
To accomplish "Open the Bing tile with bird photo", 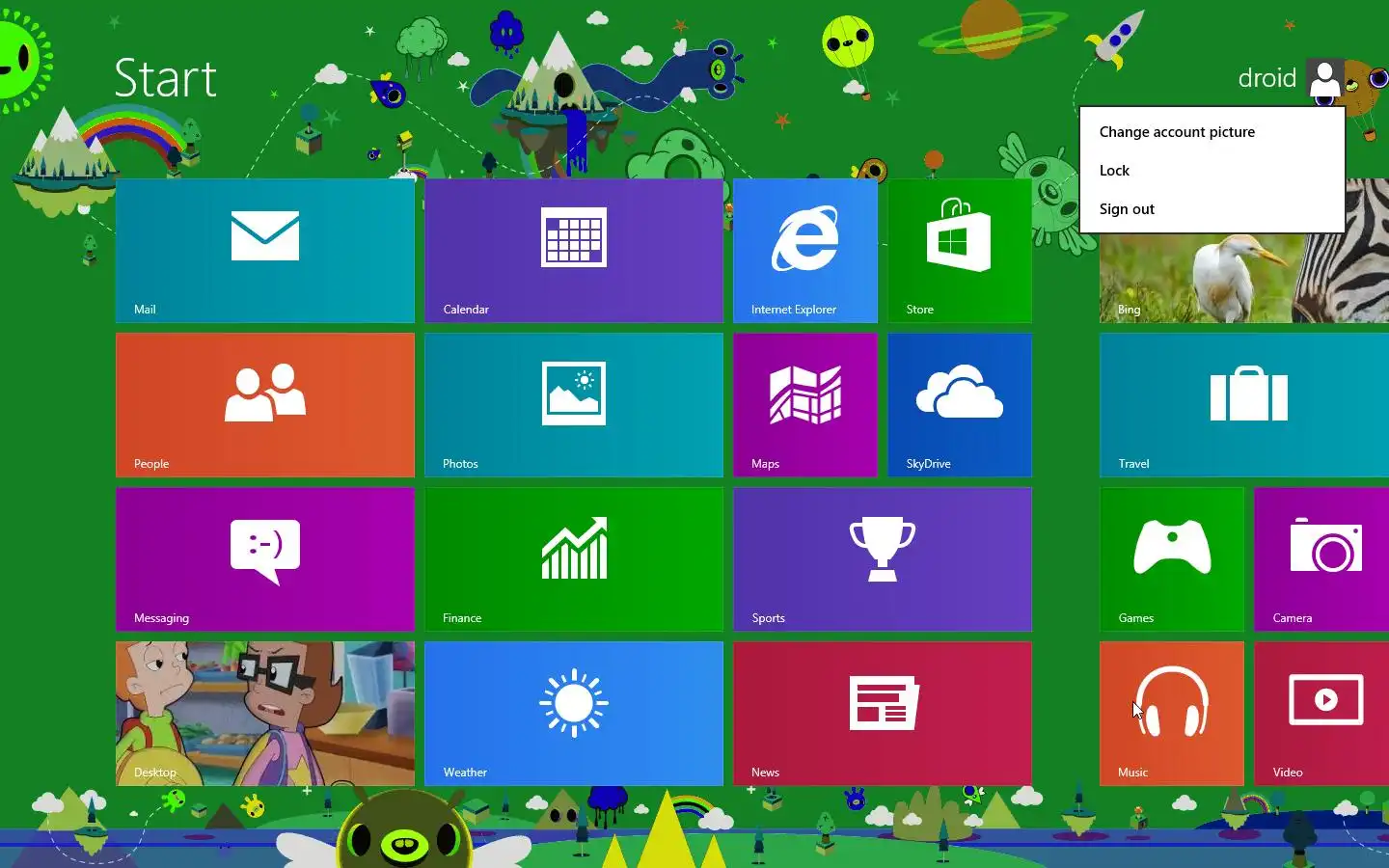I will pyautogui.click(x=1244, y=278).
